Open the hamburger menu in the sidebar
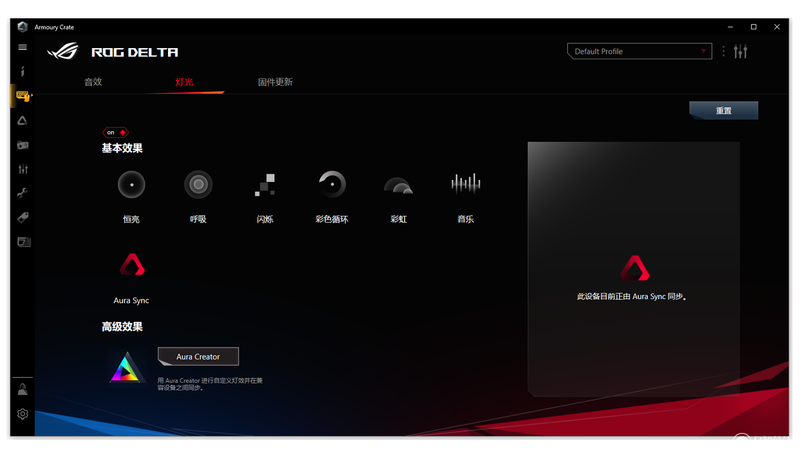Screen dimensions: 800x458 [x=22, y=47]
